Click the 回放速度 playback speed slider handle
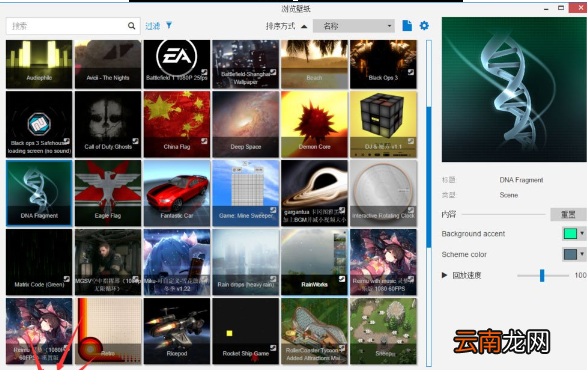The image size is (587, 370). (x=542, y=275)
